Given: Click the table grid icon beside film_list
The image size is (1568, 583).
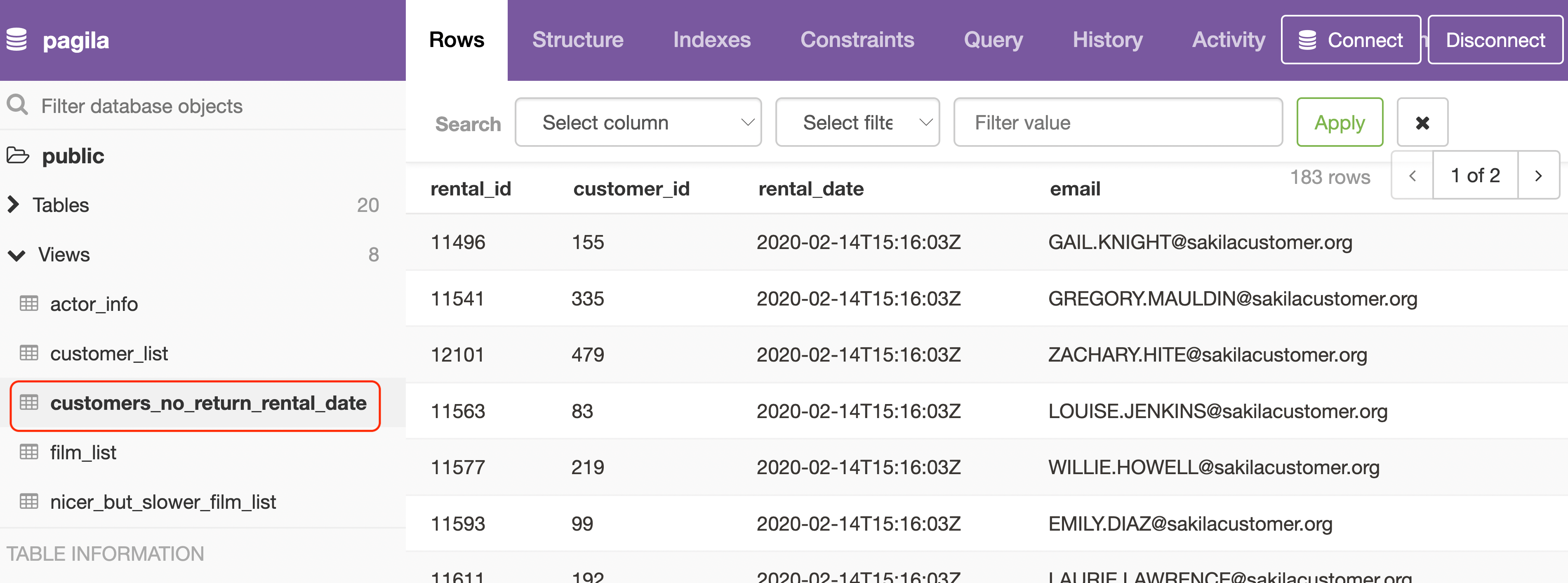Looking at the screenshot, I should [28, 452].
